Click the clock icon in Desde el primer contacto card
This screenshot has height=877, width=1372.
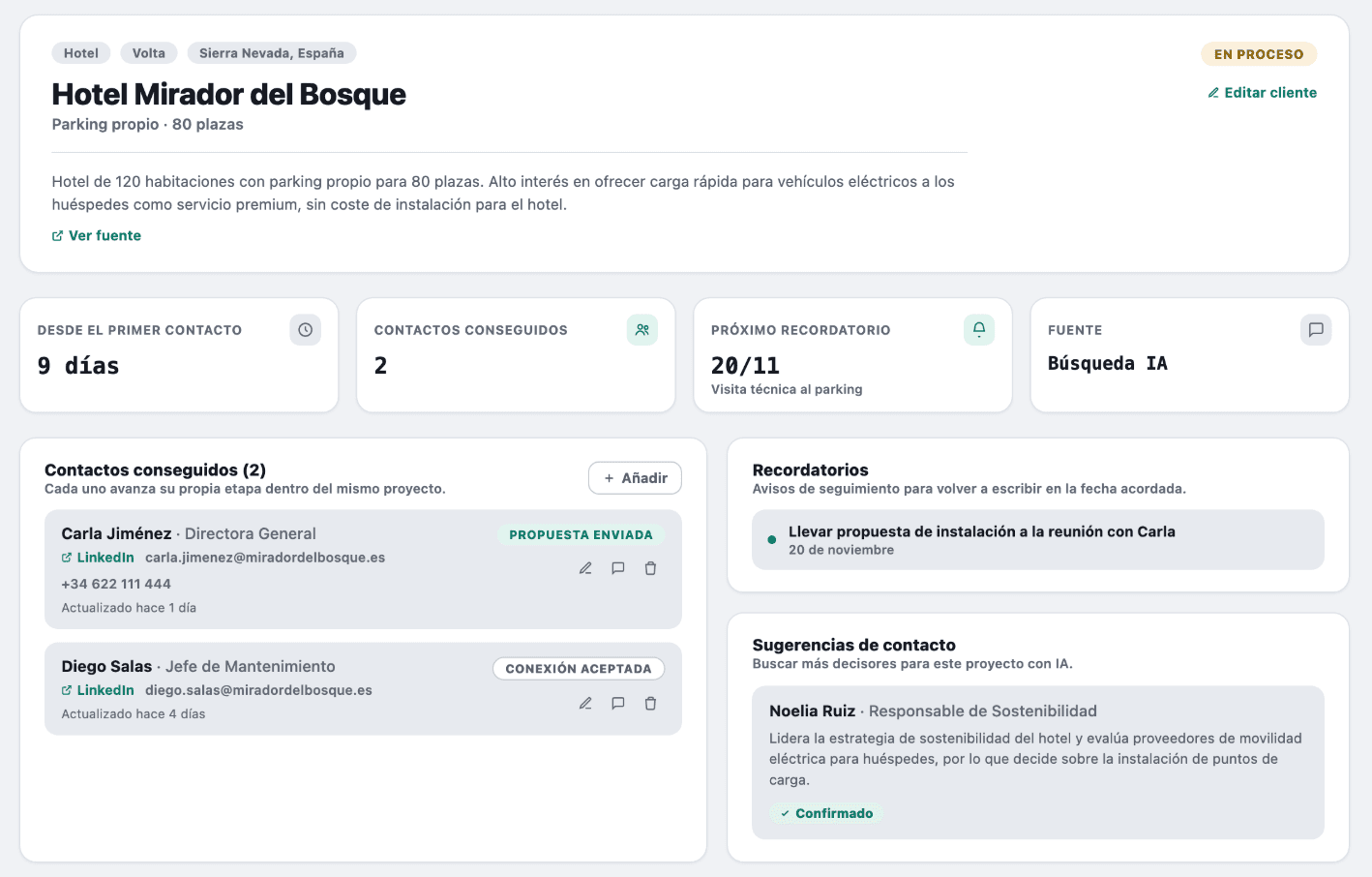306,330
